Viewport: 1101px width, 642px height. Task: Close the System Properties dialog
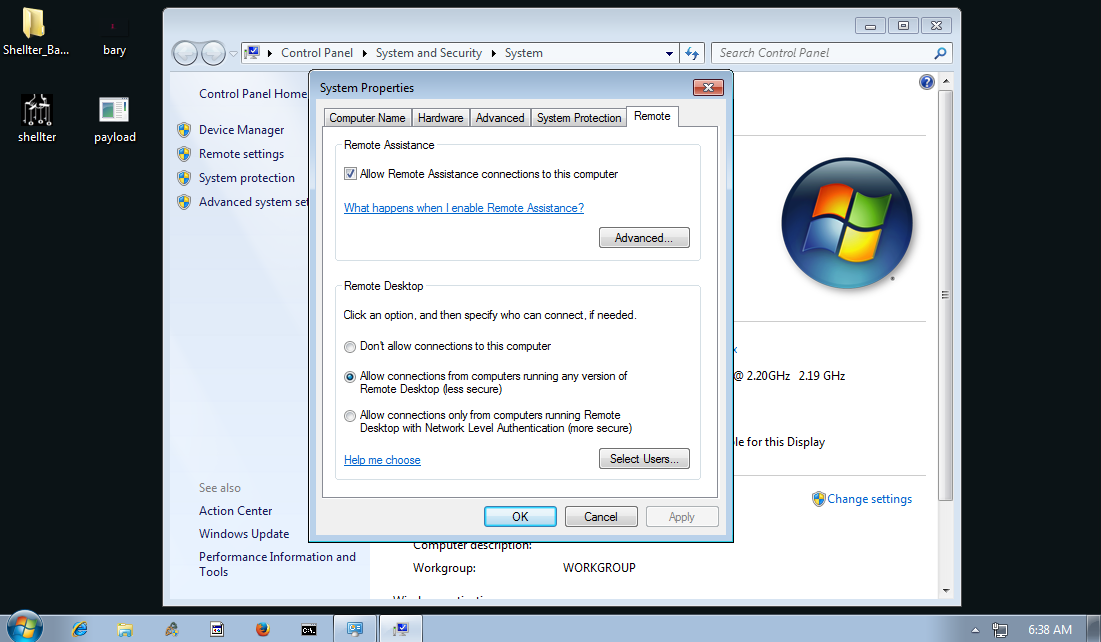[708, 87]
